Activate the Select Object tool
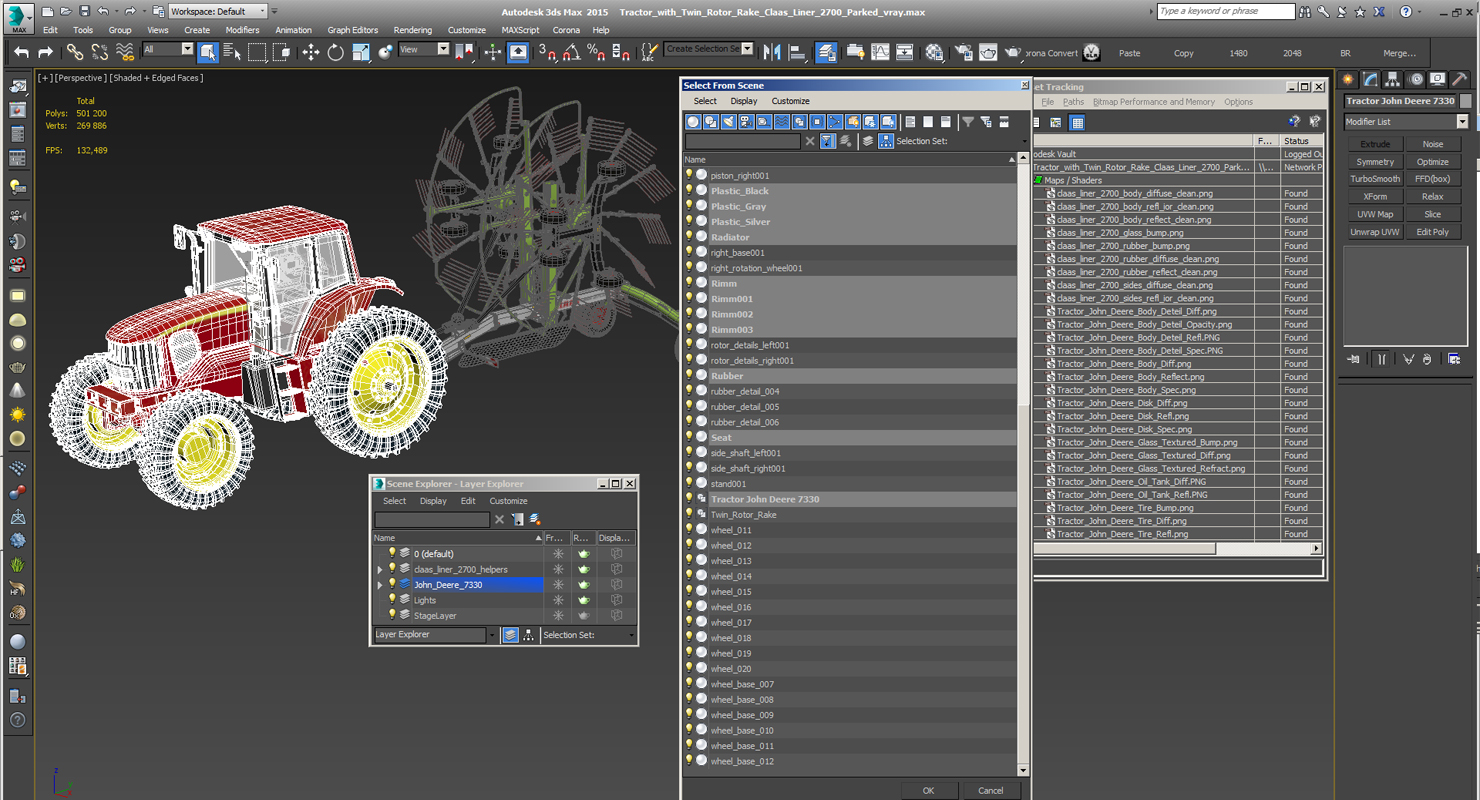Viewport: 1480px width, 800px height. (208, 52)
